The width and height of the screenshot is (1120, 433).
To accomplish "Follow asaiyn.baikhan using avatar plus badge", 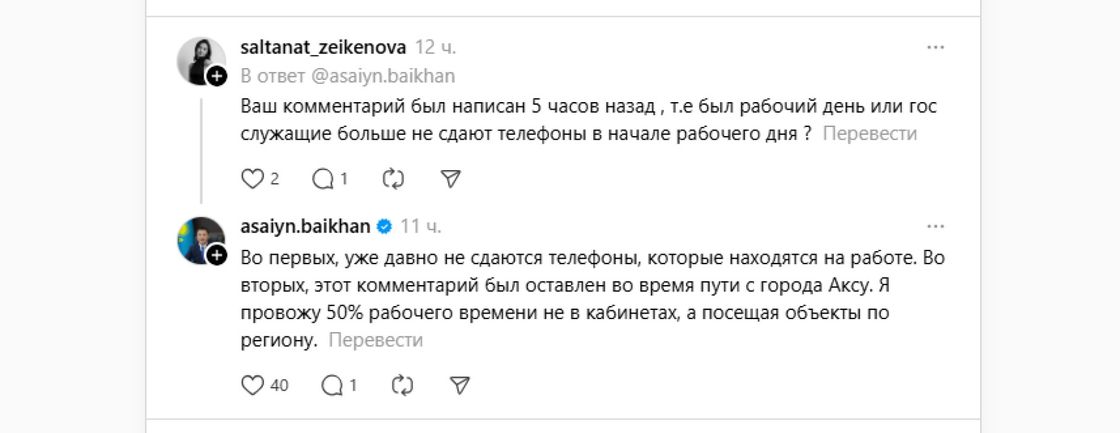I will tap(218, 256).
